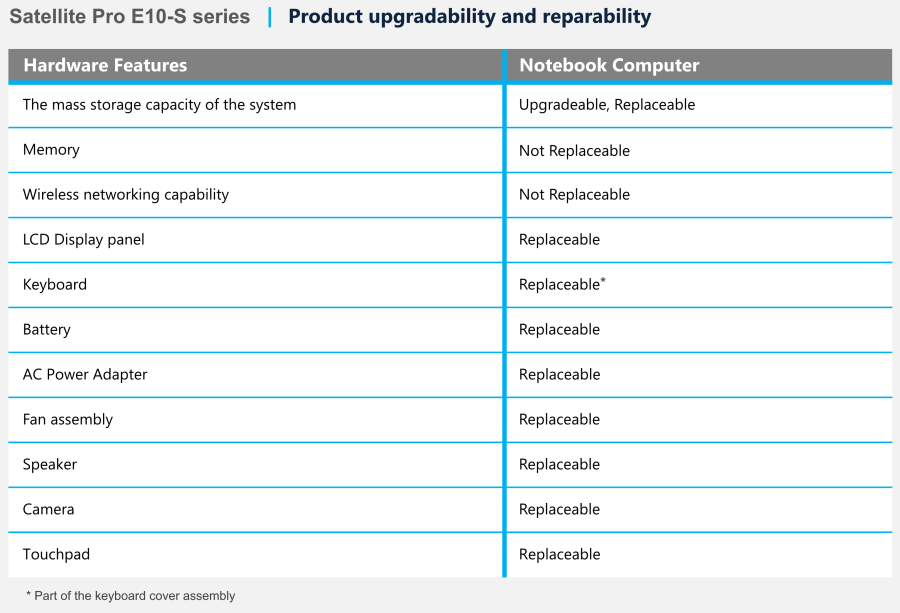
Task: Click the keyboard cover assembly footnote
Action: coord(131,596)
